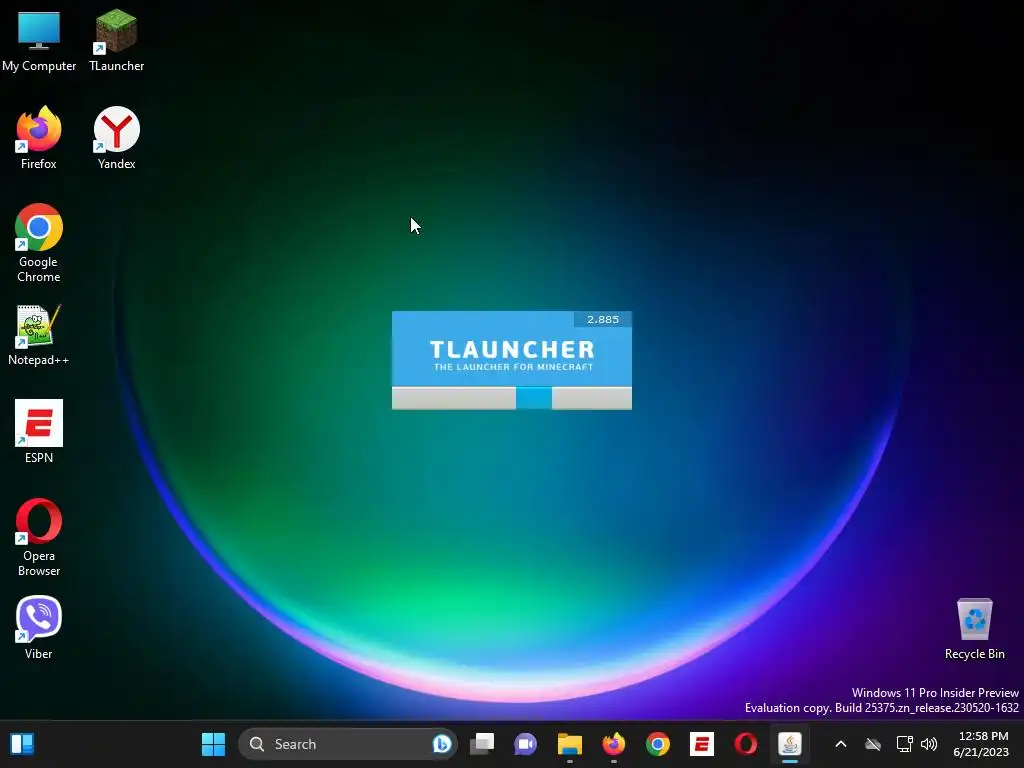Open File Explorer from the taskbar
The height and width of the screenshot is (768, 1024).
569,744
